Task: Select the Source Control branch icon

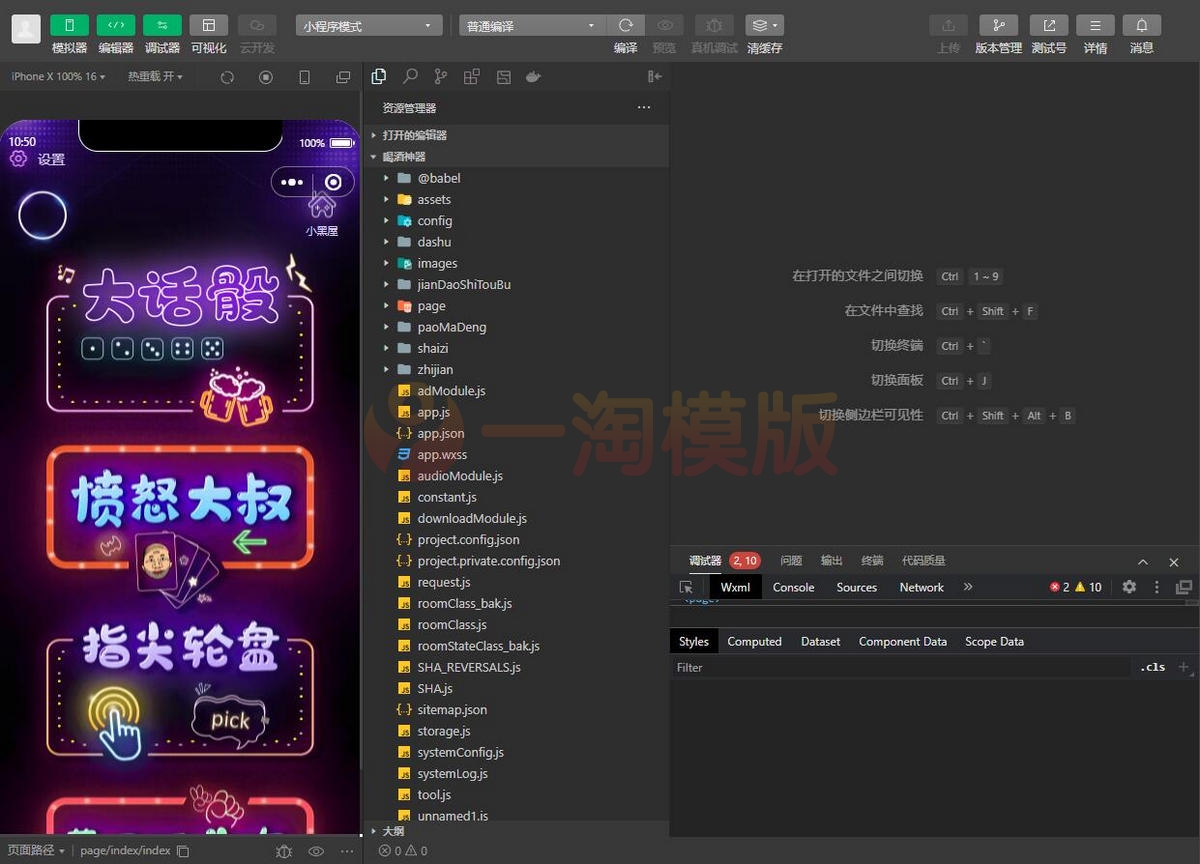Action: 441,76
